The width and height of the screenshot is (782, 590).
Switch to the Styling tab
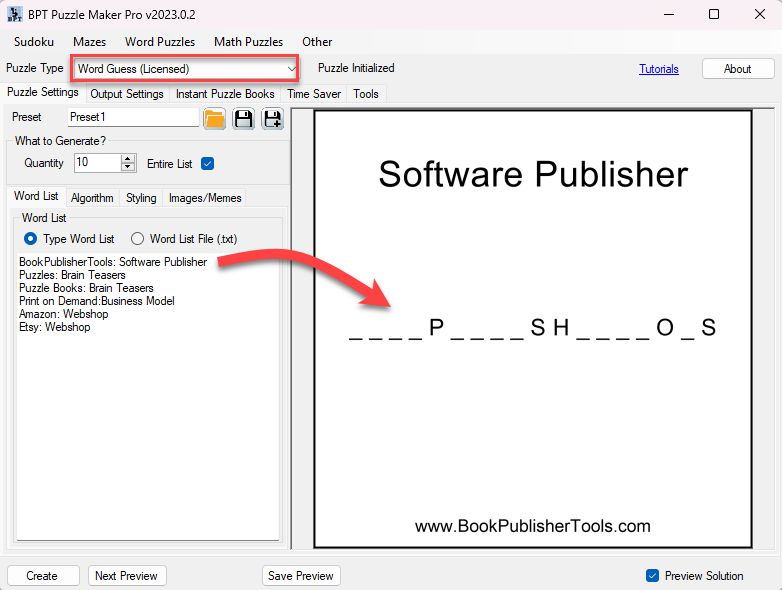(x=141, y=198)
